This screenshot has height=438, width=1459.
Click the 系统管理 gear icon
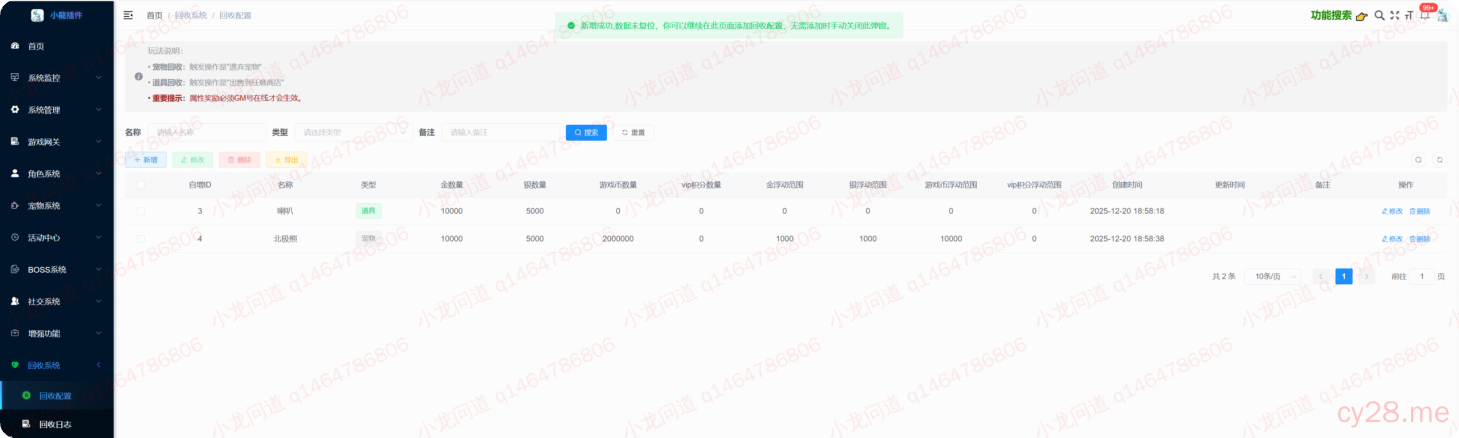(x=14, y=109)
